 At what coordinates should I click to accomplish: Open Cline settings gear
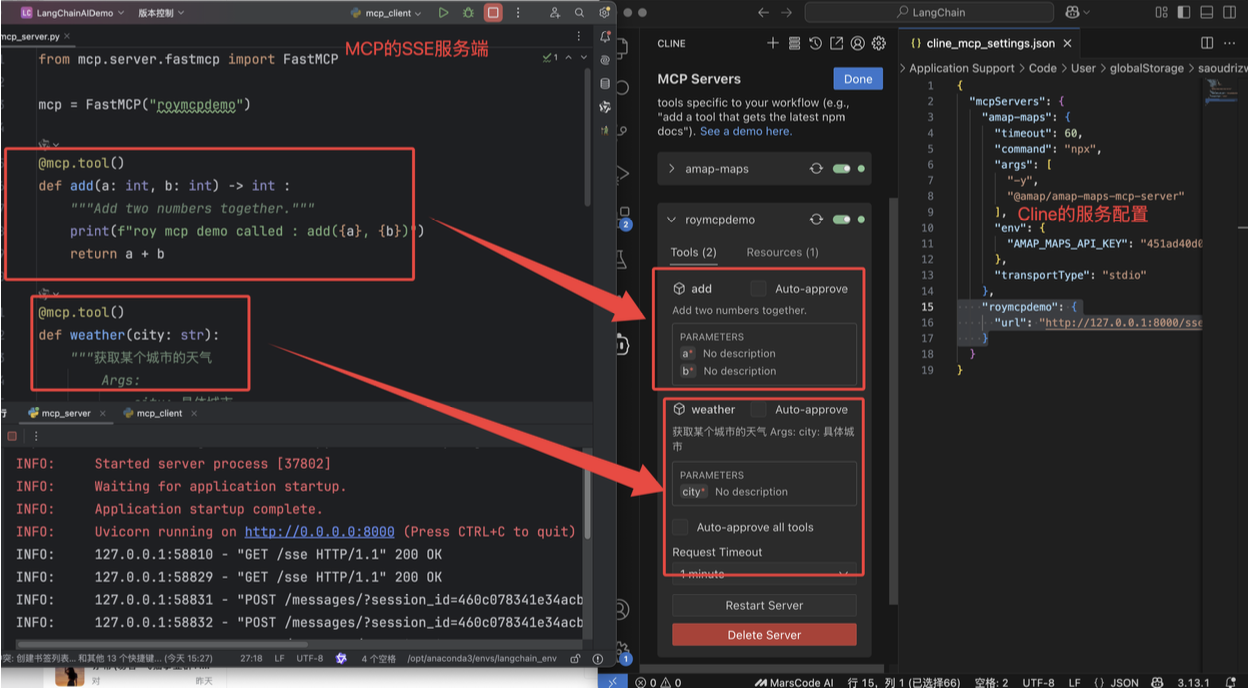tap(879, 43)
